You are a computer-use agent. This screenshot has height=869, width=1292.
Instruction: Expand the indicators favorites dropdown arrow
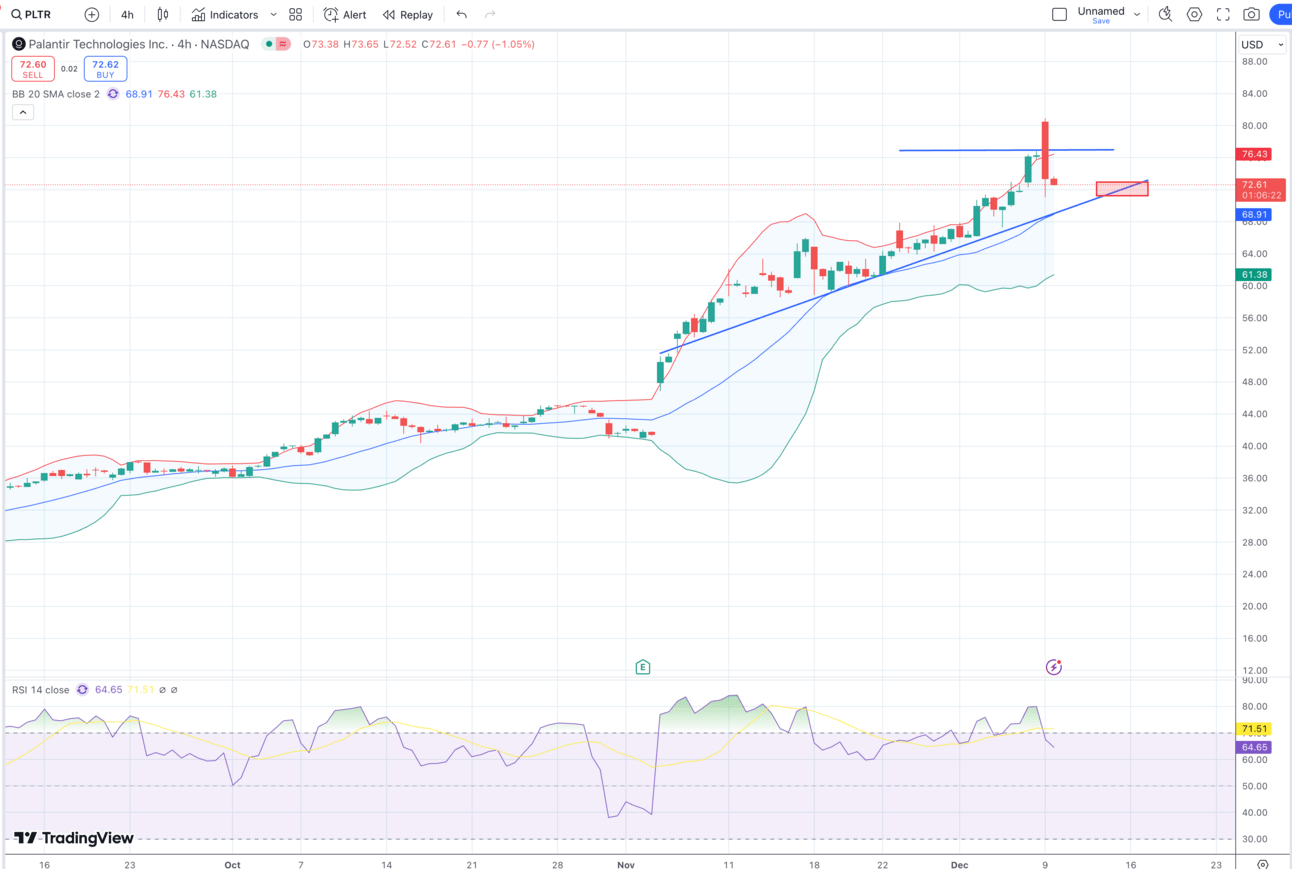pos(273,15)
